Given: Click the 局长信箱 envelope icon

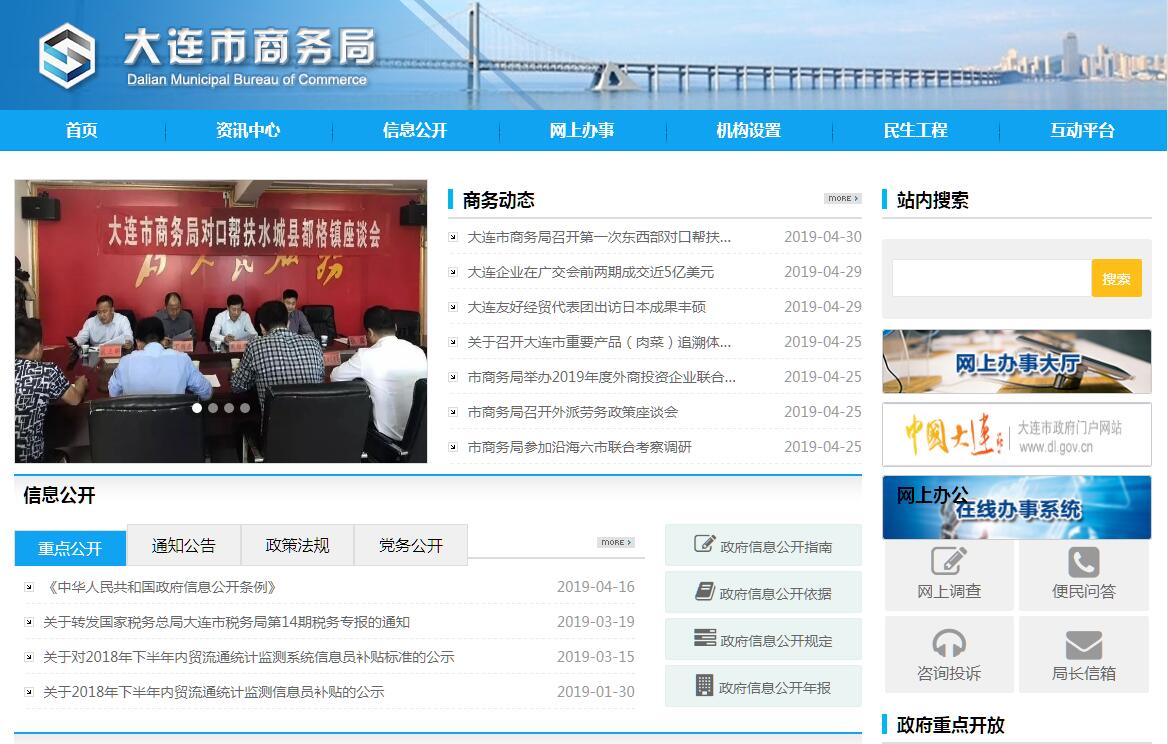Looking at the screenshot, I should (1083, 643).
